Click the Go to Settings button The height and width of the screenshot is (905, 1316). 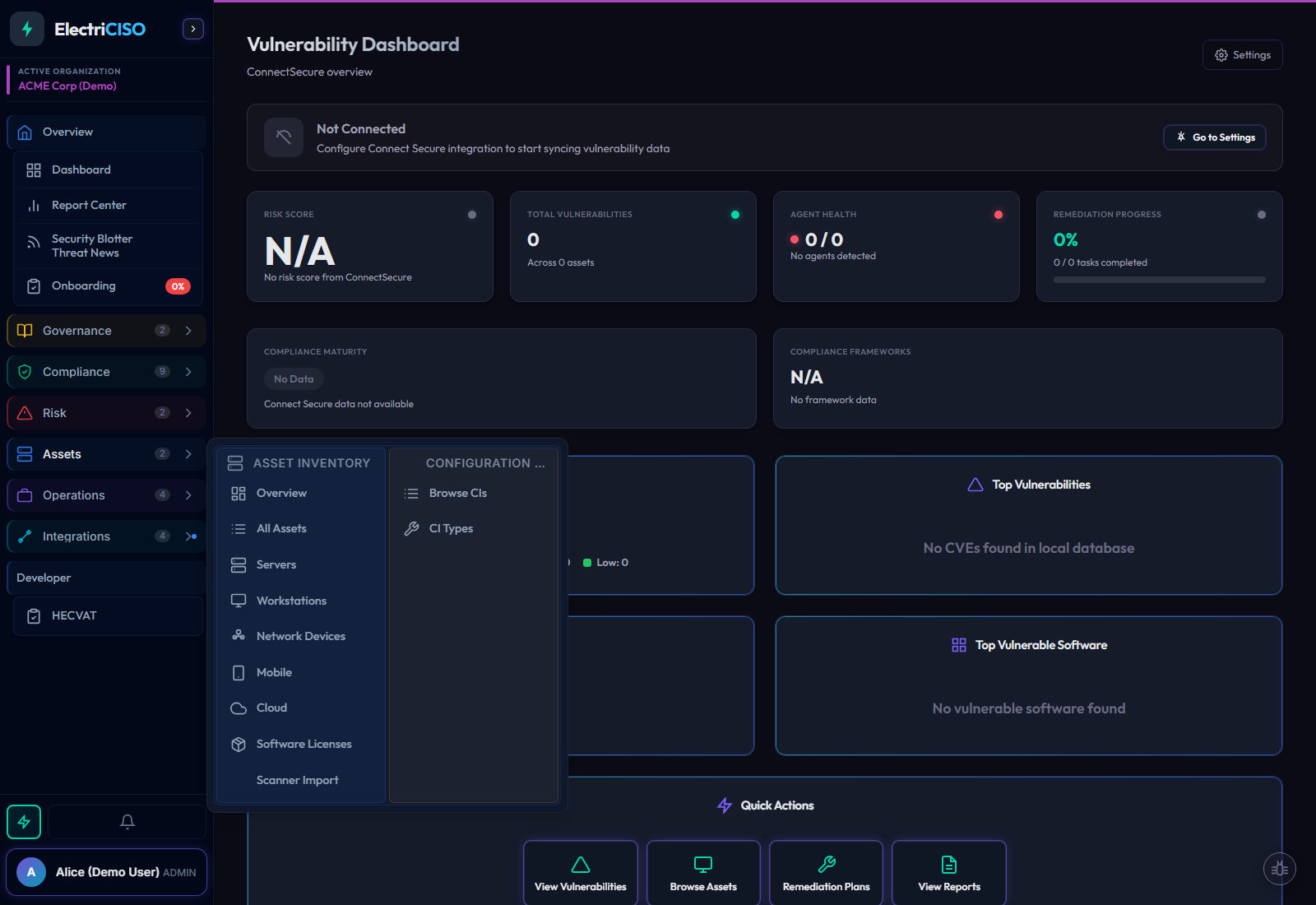[x=1214, y=137]
